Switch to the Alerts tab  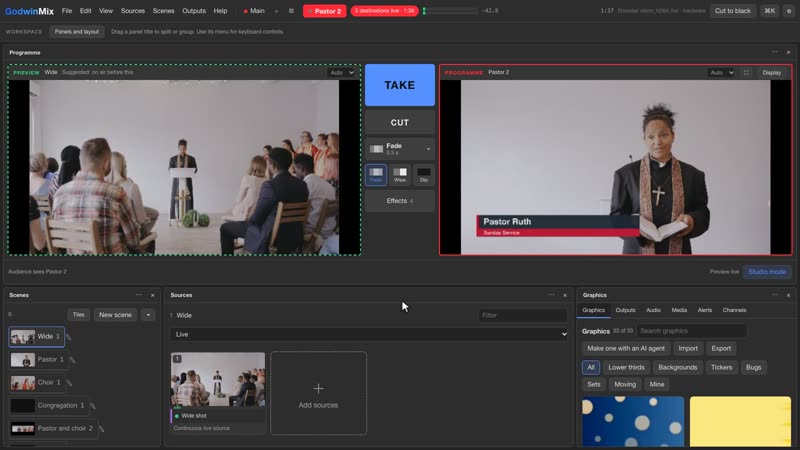pyautogui.click(x=705, y=310)
